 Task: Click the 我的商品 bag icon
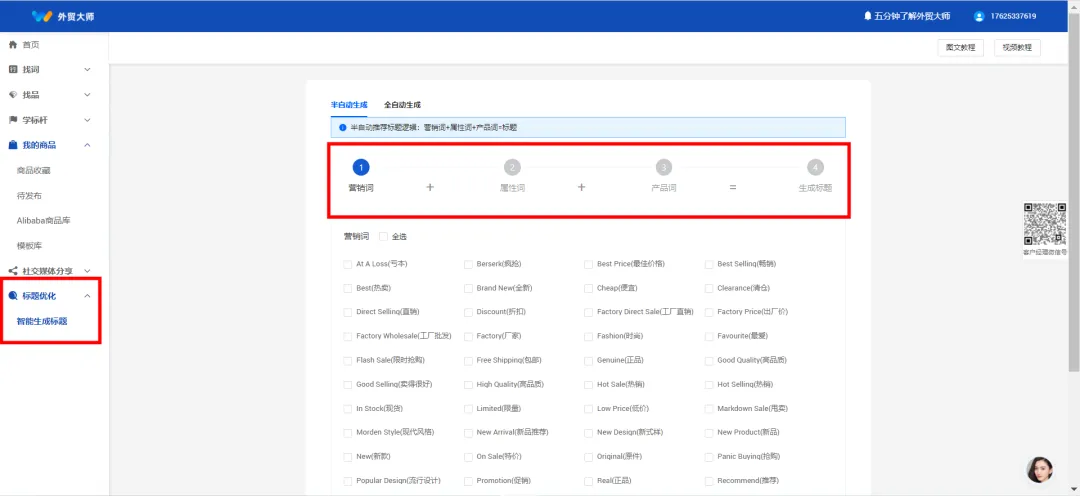coord(12,145)
